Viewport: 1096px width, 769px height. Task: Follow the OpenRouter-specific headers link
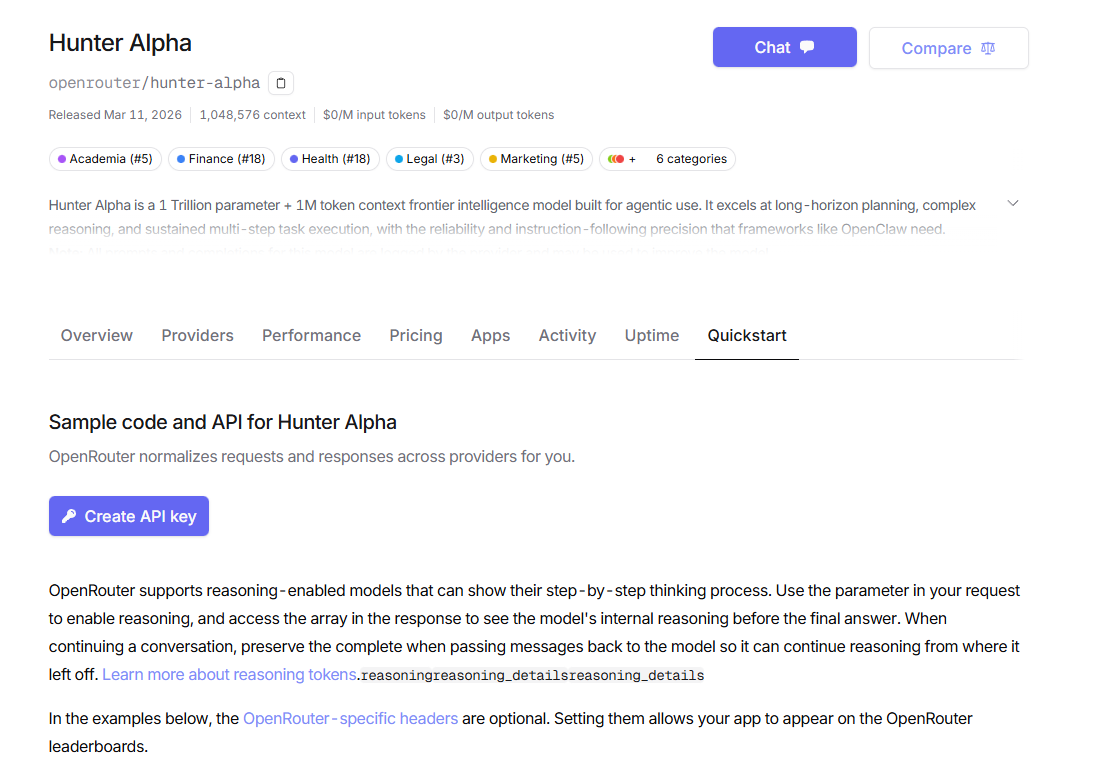click(350, 718)
